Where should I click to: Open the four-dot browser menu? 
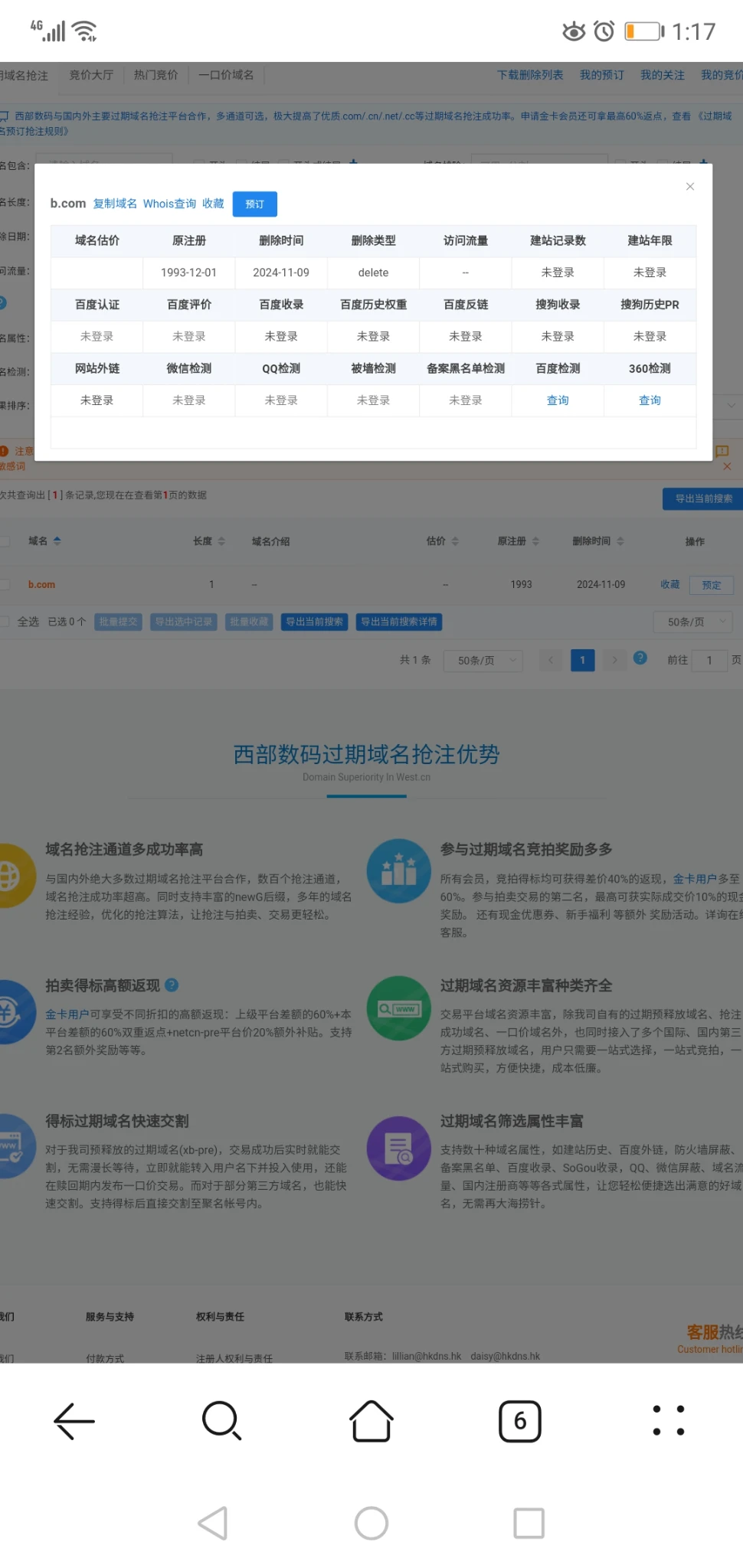tap(668, 1421)
